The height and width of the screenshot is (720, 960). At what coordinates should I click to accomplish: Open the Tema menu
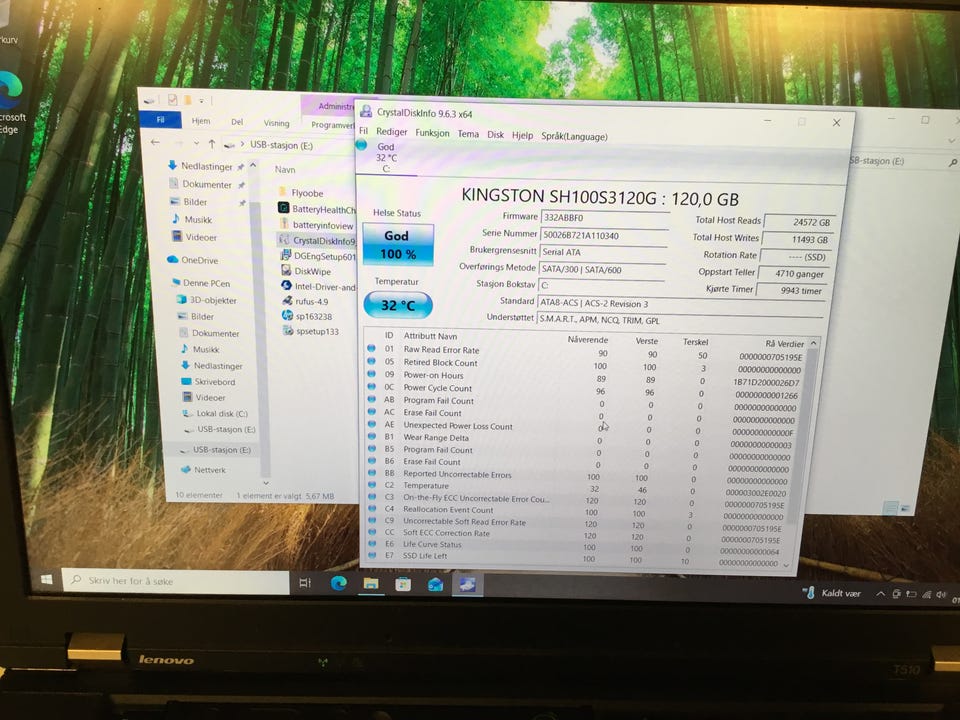468,133
